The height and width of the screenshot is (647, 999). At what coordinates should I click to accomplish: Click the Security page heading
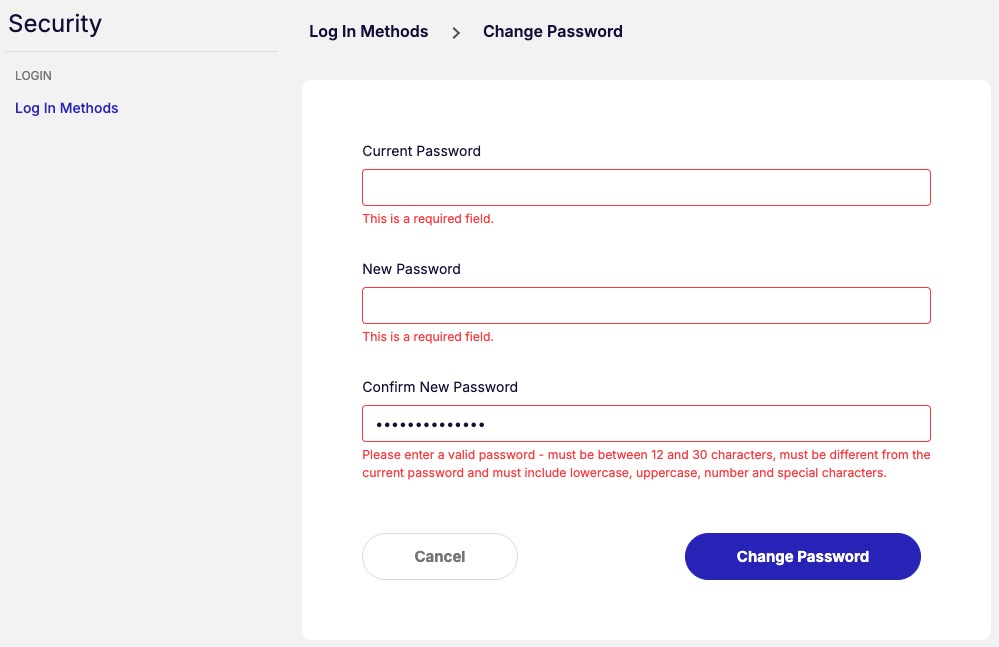click(55, 23)
